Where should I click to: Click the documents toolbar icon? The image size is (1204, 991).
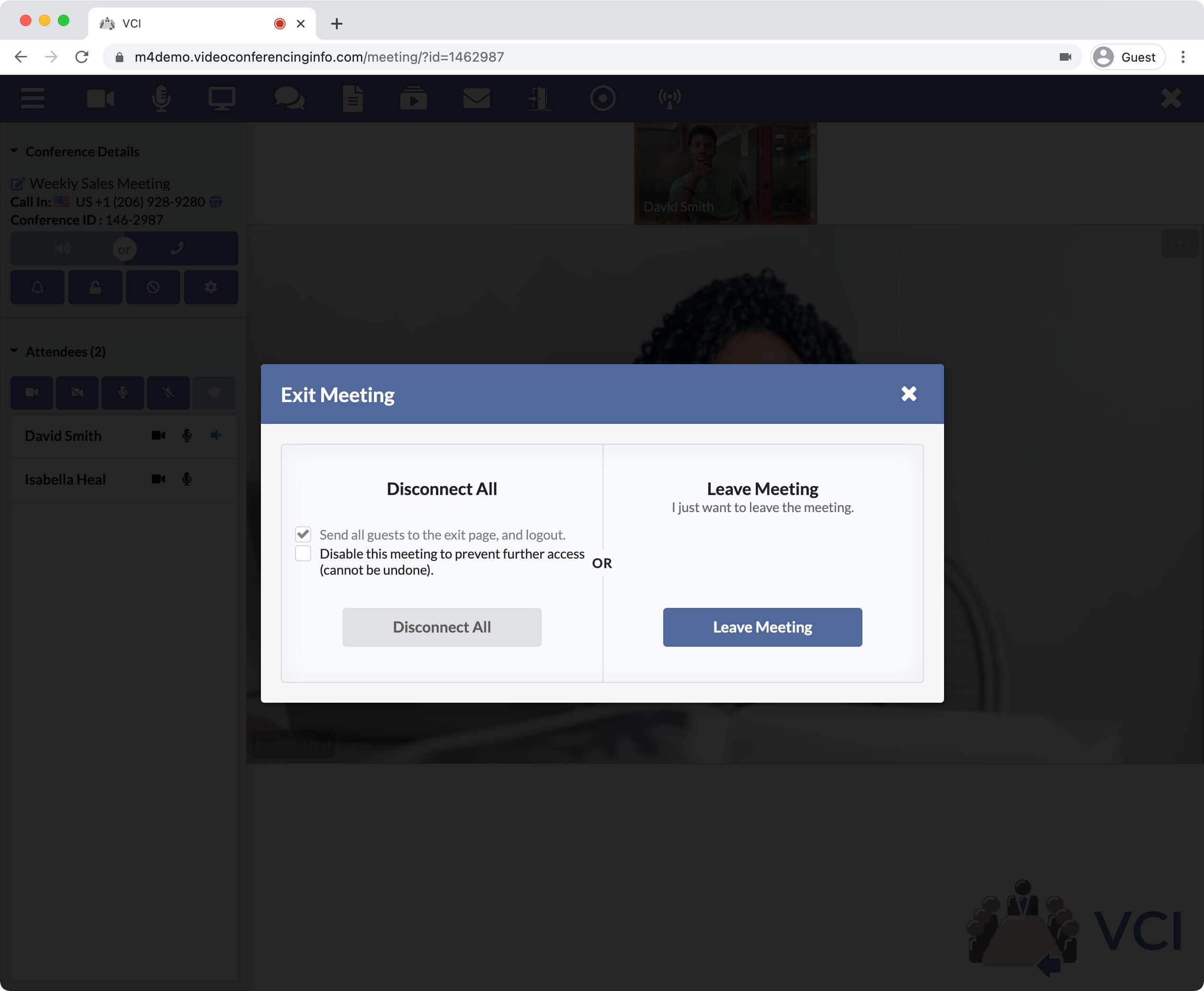pos(353,98)
